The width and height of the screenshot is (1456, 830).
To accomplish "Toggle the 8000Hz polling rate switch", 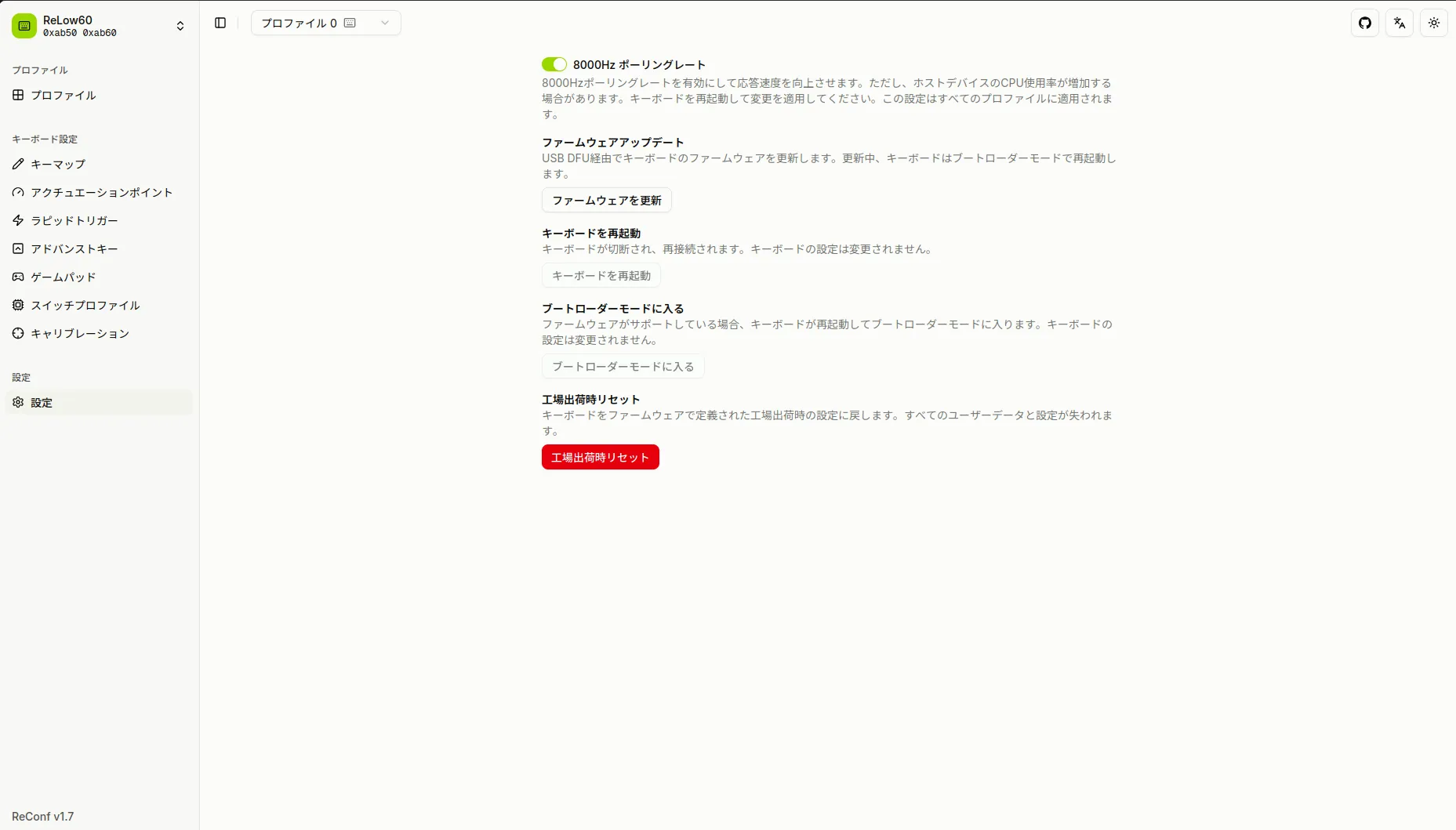I will point(554,64).
